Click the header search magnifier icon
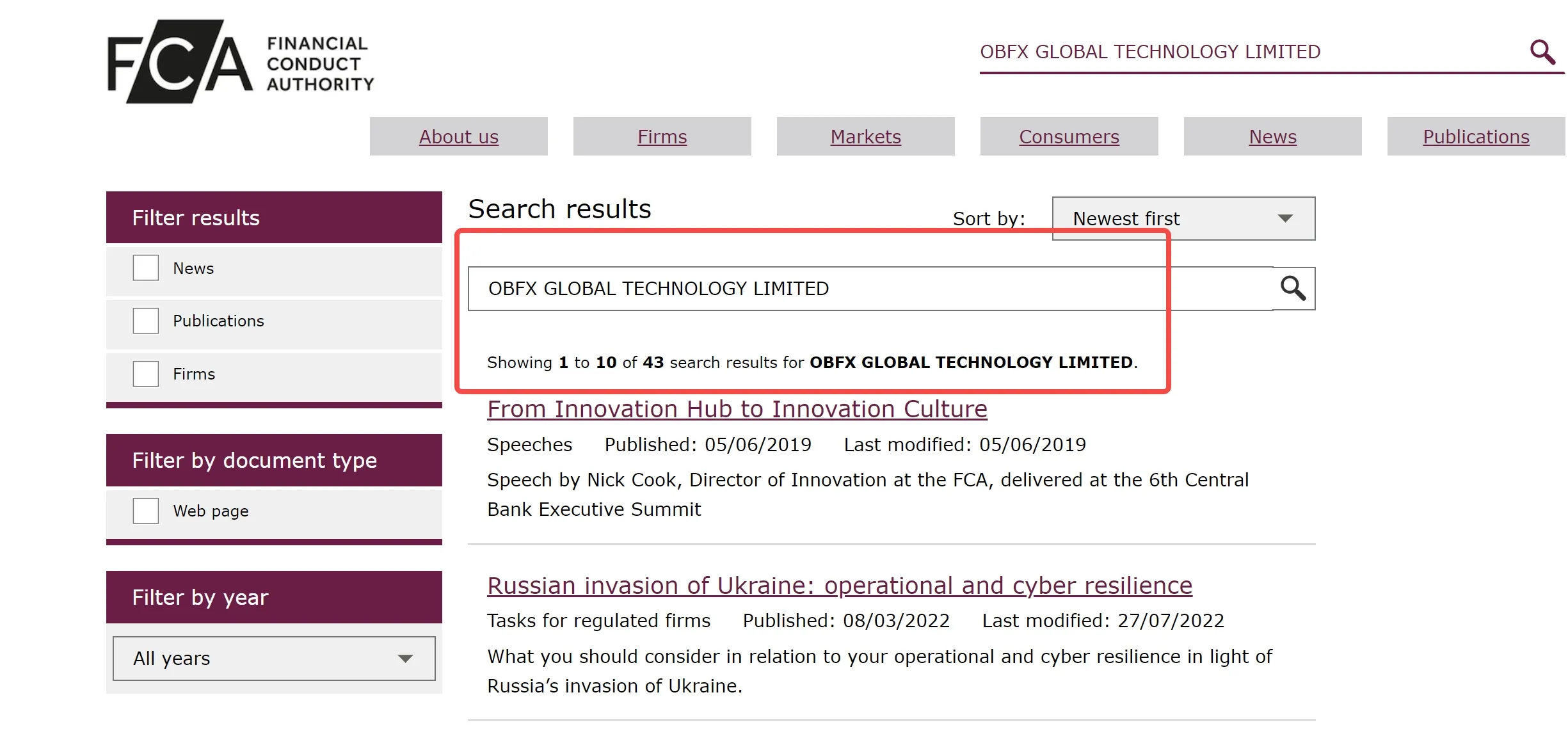 pyautogui.click(x=1542, y=52)
